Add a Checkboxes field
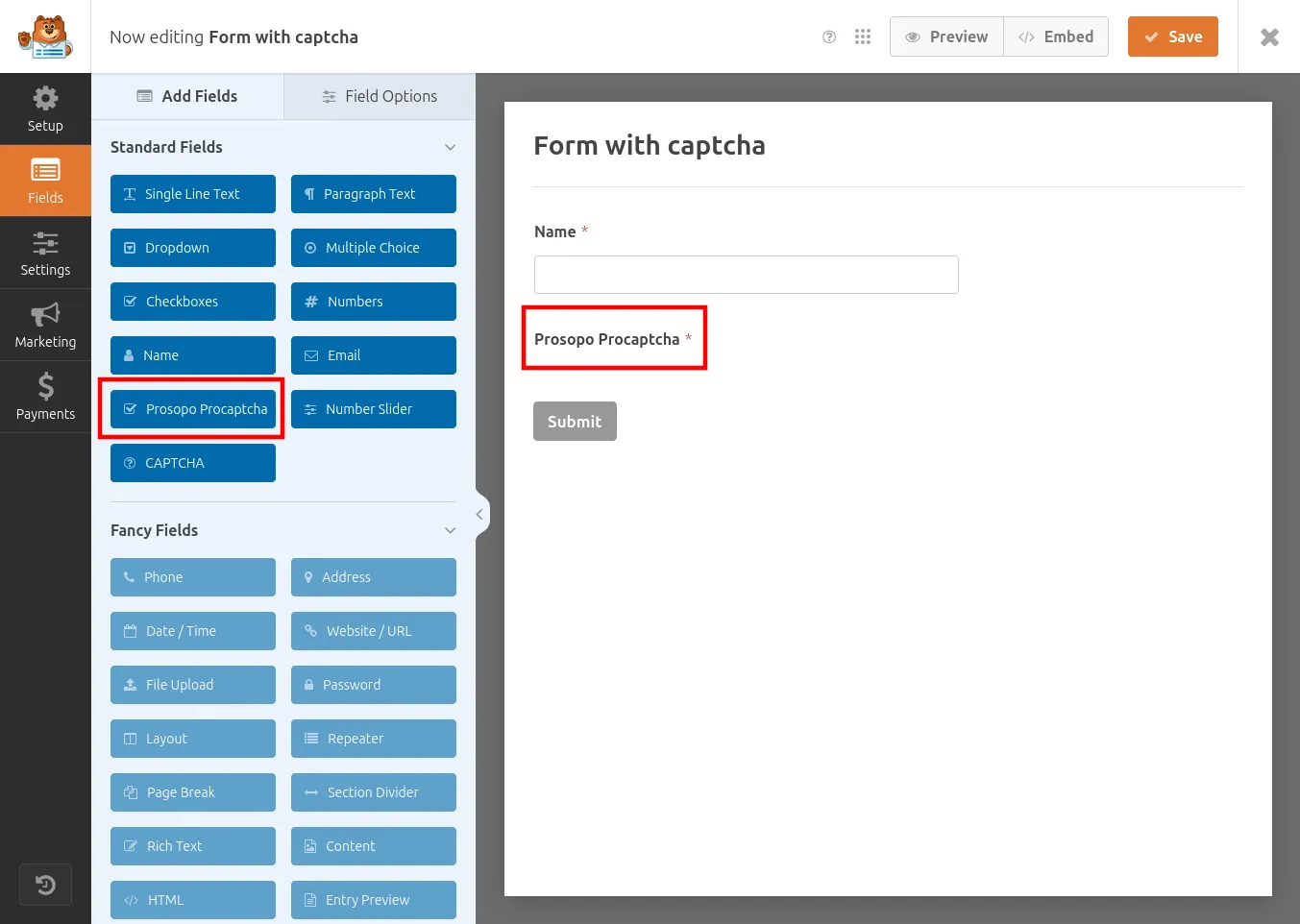 tap(193, 302)
